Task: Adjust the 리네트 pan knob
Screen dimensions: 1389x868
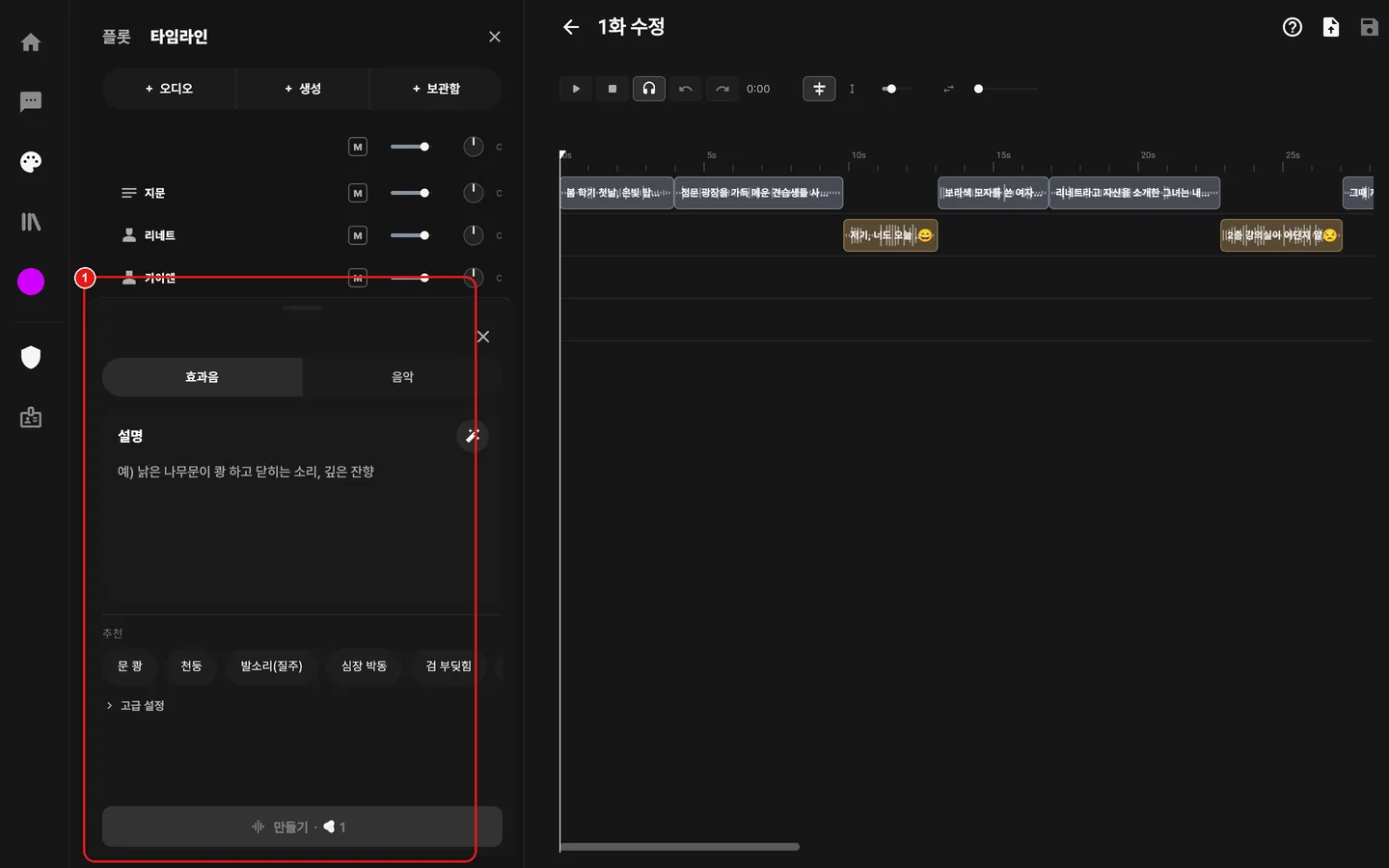Action: tap(473, 235)
